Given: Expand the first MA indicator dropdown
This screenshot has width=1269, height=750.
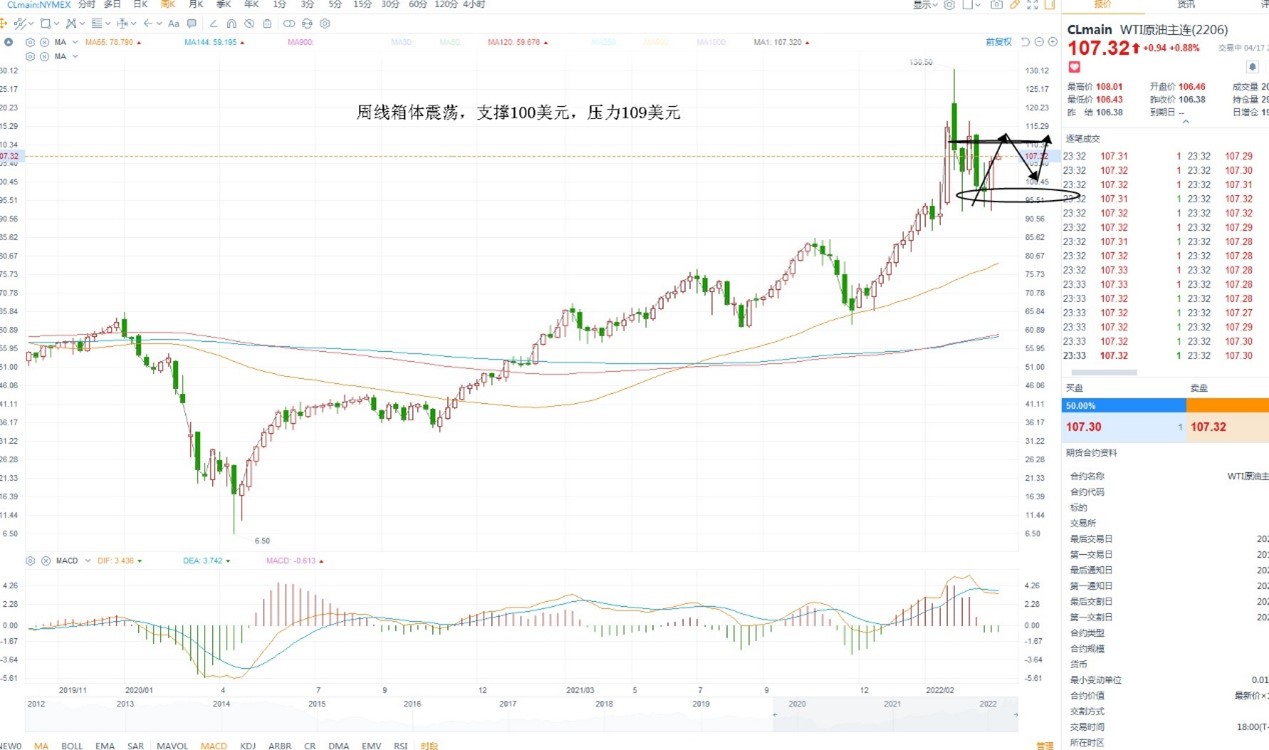Looking at the screenshot, I should point(75,42).
